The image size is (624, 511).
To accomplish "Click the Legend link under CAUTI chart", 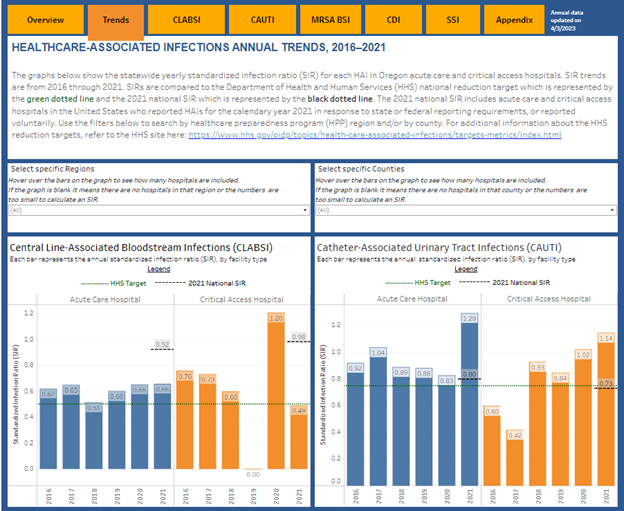I will pos(464,268).
